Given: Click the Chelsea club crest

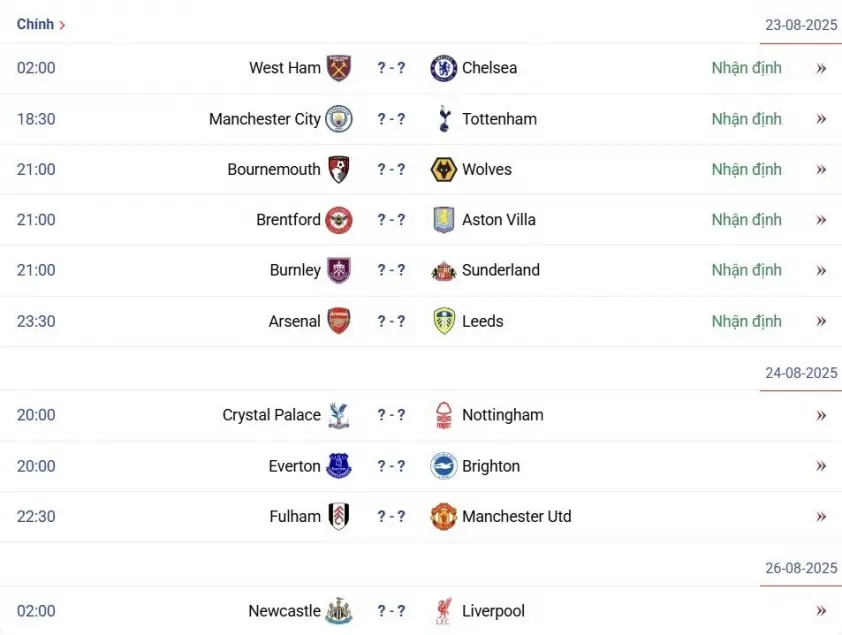Looking at the screenshot, I should click(x=444, y=68).
